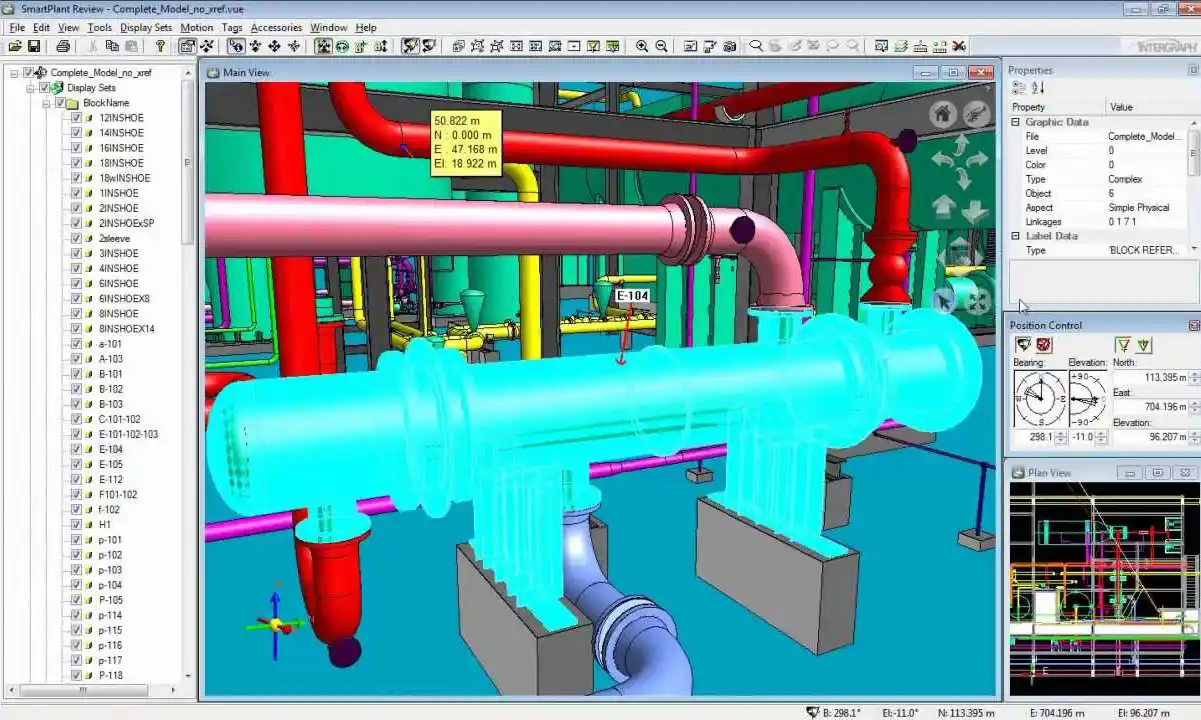
Task: Click the Print icon in the toolbar
Action: pos(62,45)
